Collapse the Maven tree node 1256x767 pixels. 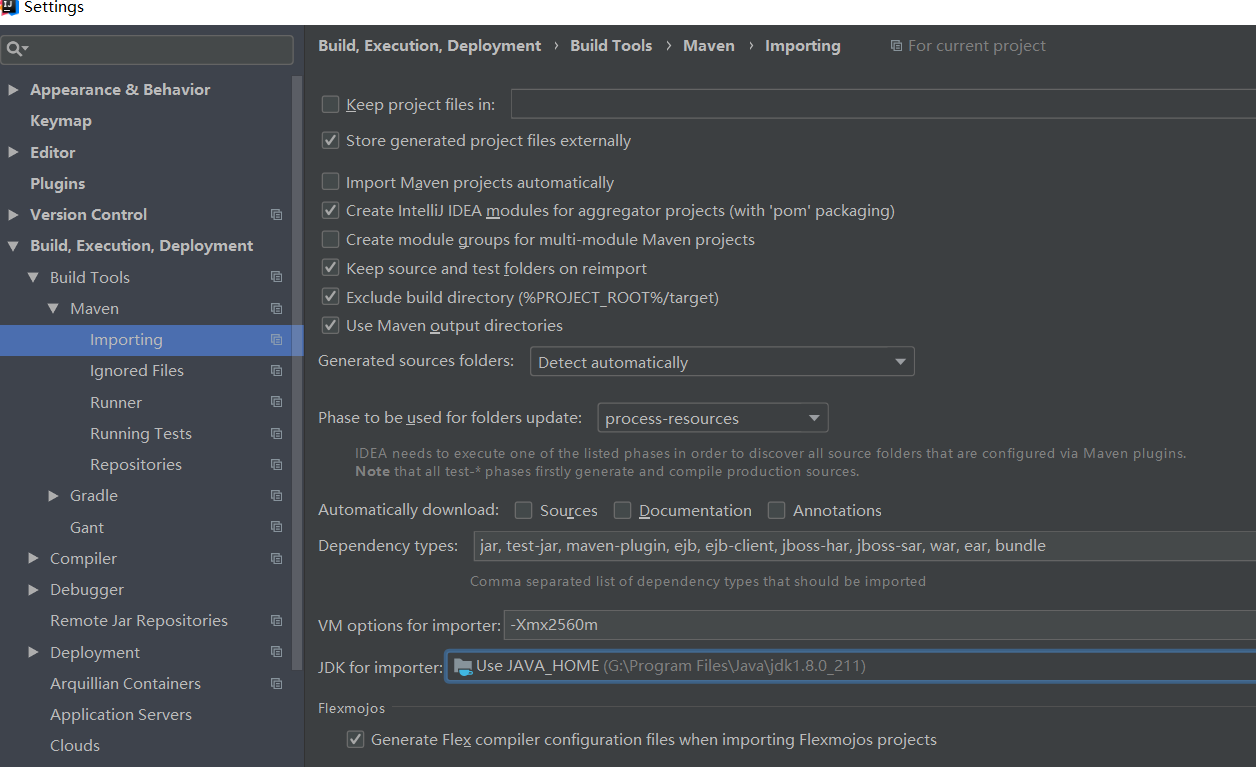[53, 309]
